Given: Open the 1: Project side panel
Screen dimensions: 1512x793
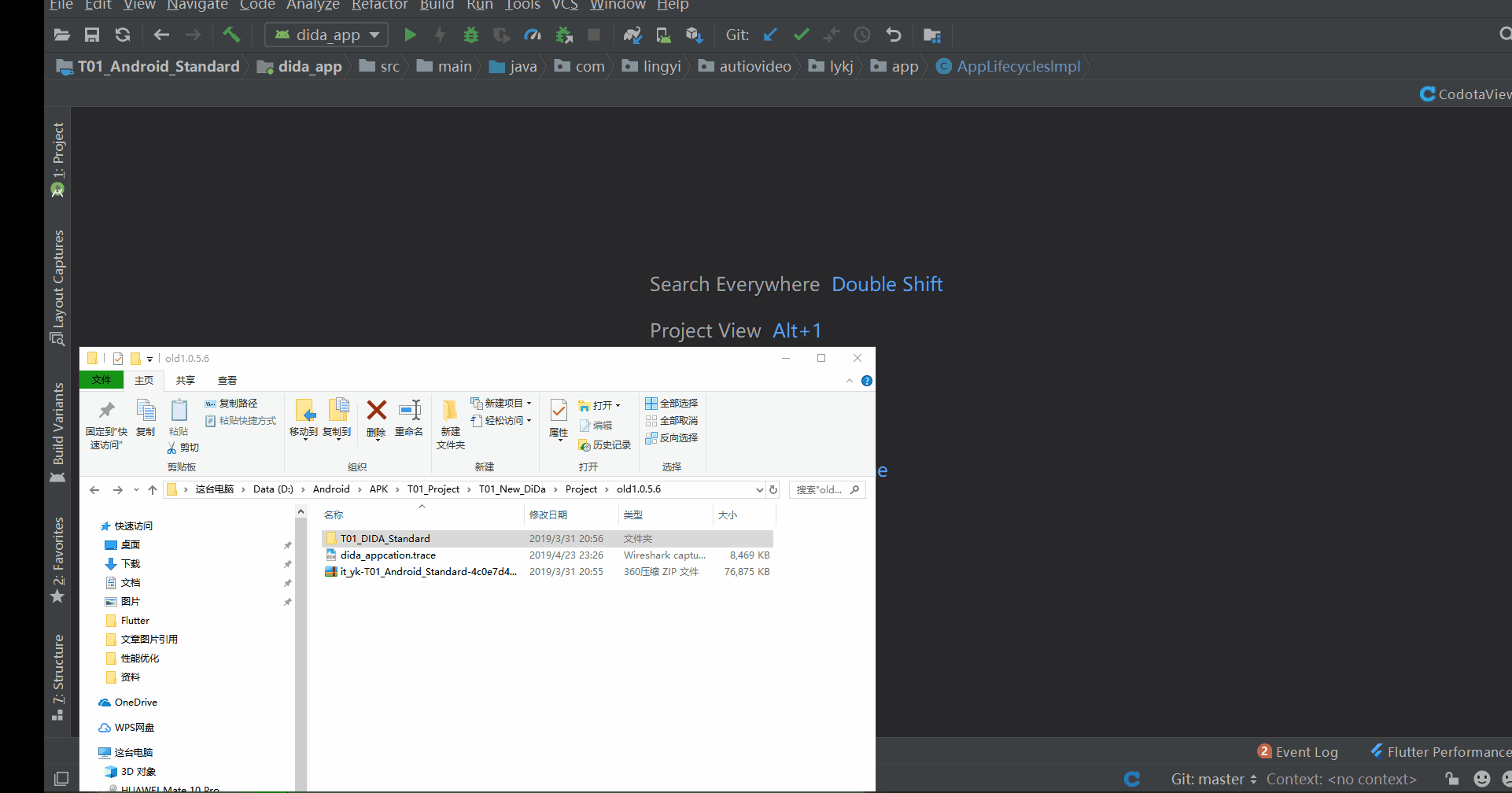Looking at the screenshot, I should [x=57, y=159].
